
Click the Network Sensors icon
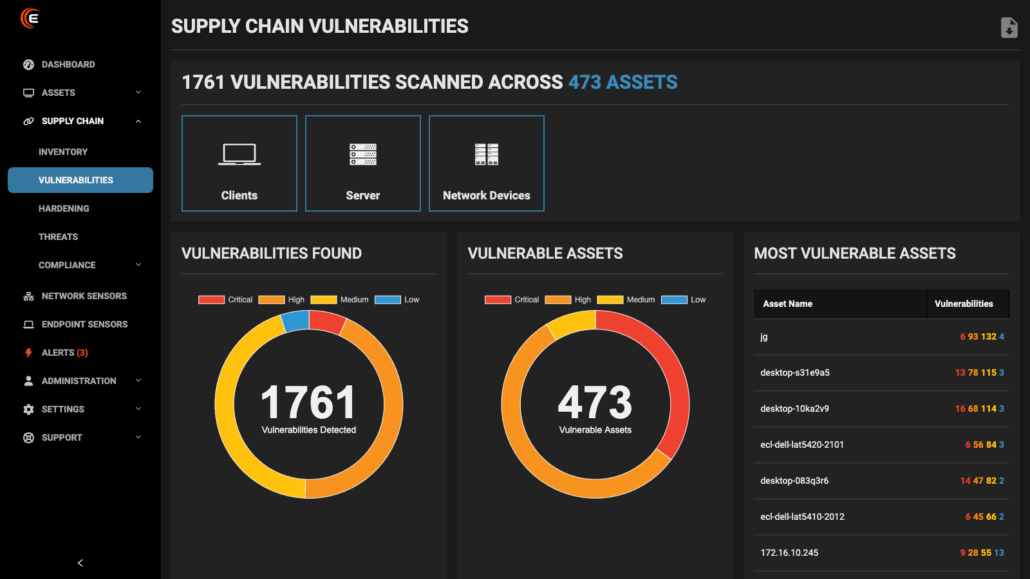pyautogui.click(x=29, y=297)
